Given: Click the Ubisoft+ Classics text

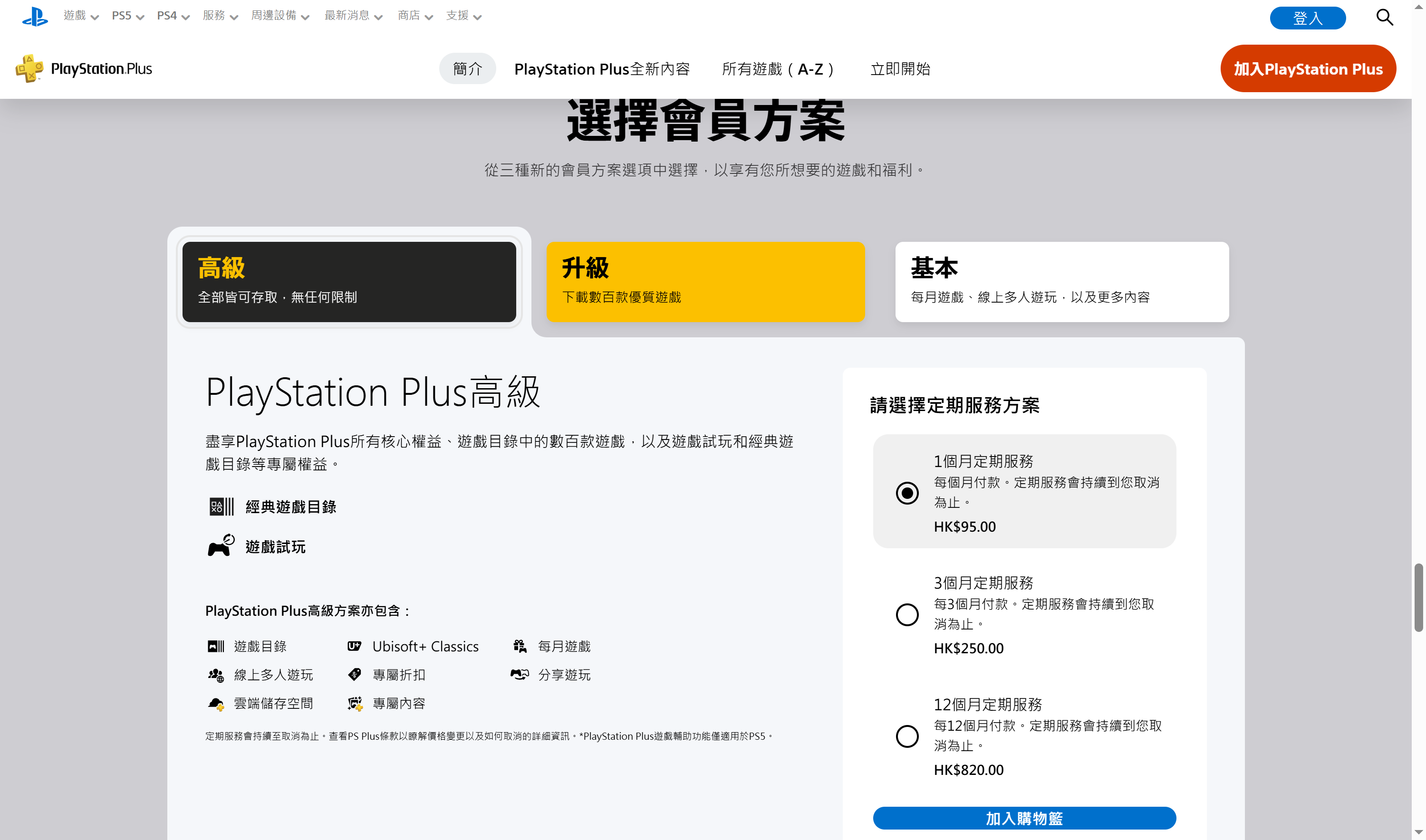Looking at the screenshot, I should point(425,646).
